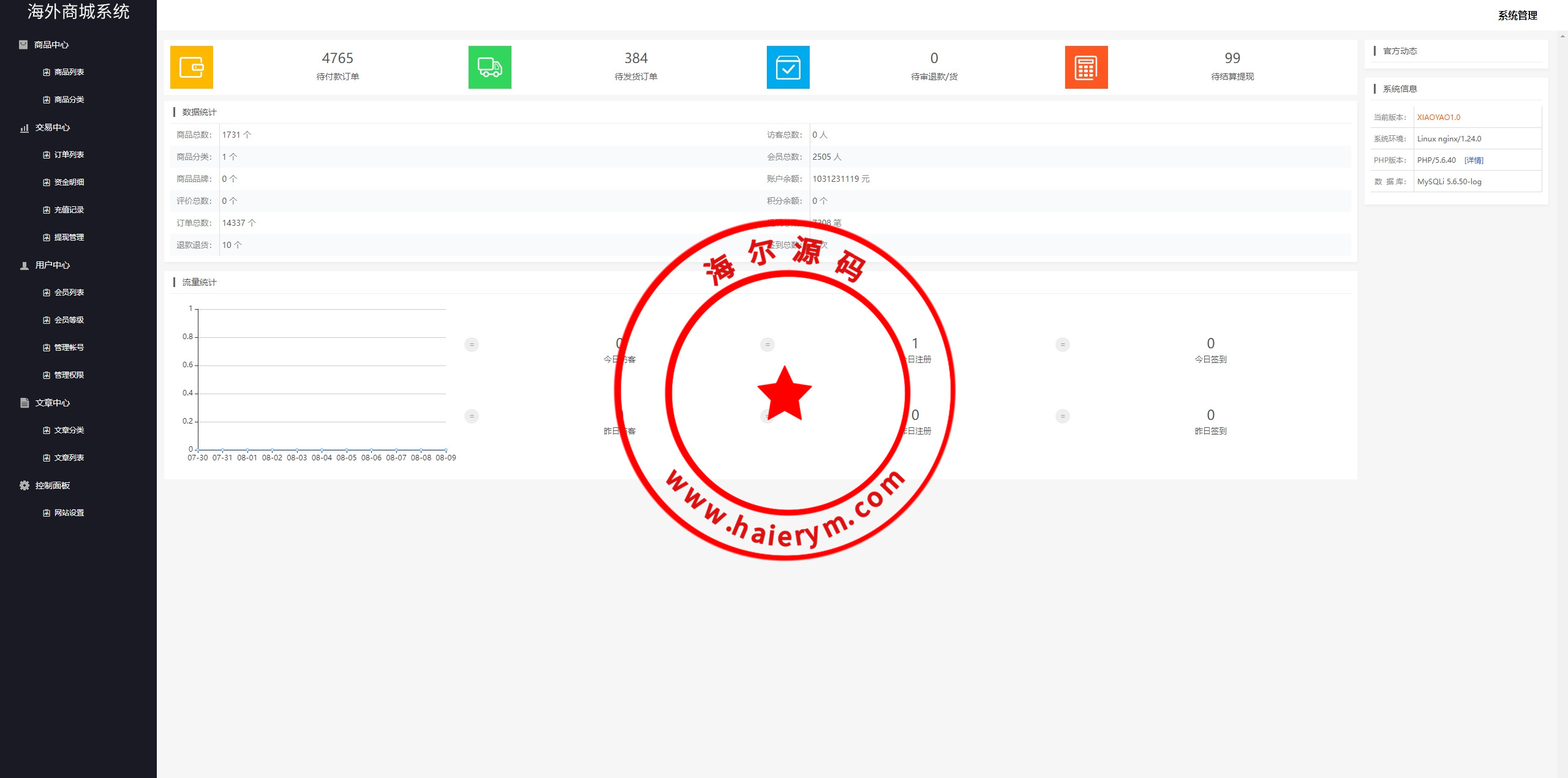The height and width of the screenshot is (778, 1568).
Task: Click the gear icon beside 控制面板
Action: point(24,485)
